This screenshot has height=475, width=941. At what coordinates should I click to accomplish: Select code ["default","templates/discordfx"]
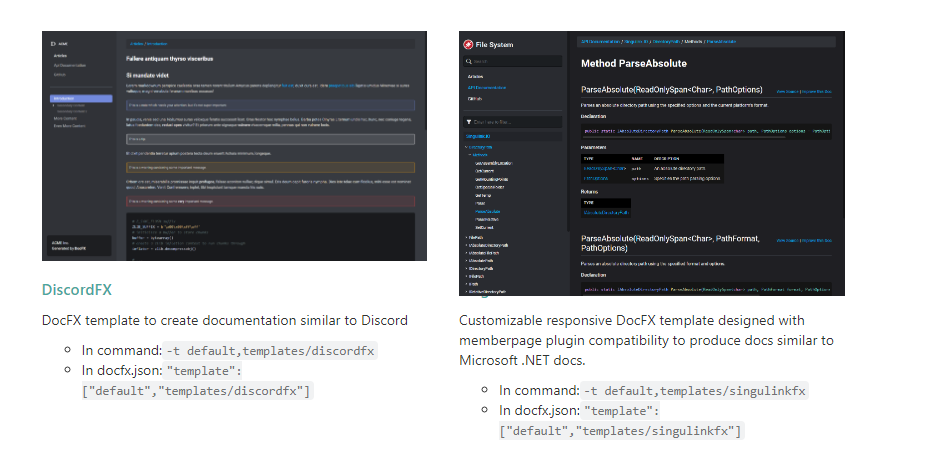[196, 391]
